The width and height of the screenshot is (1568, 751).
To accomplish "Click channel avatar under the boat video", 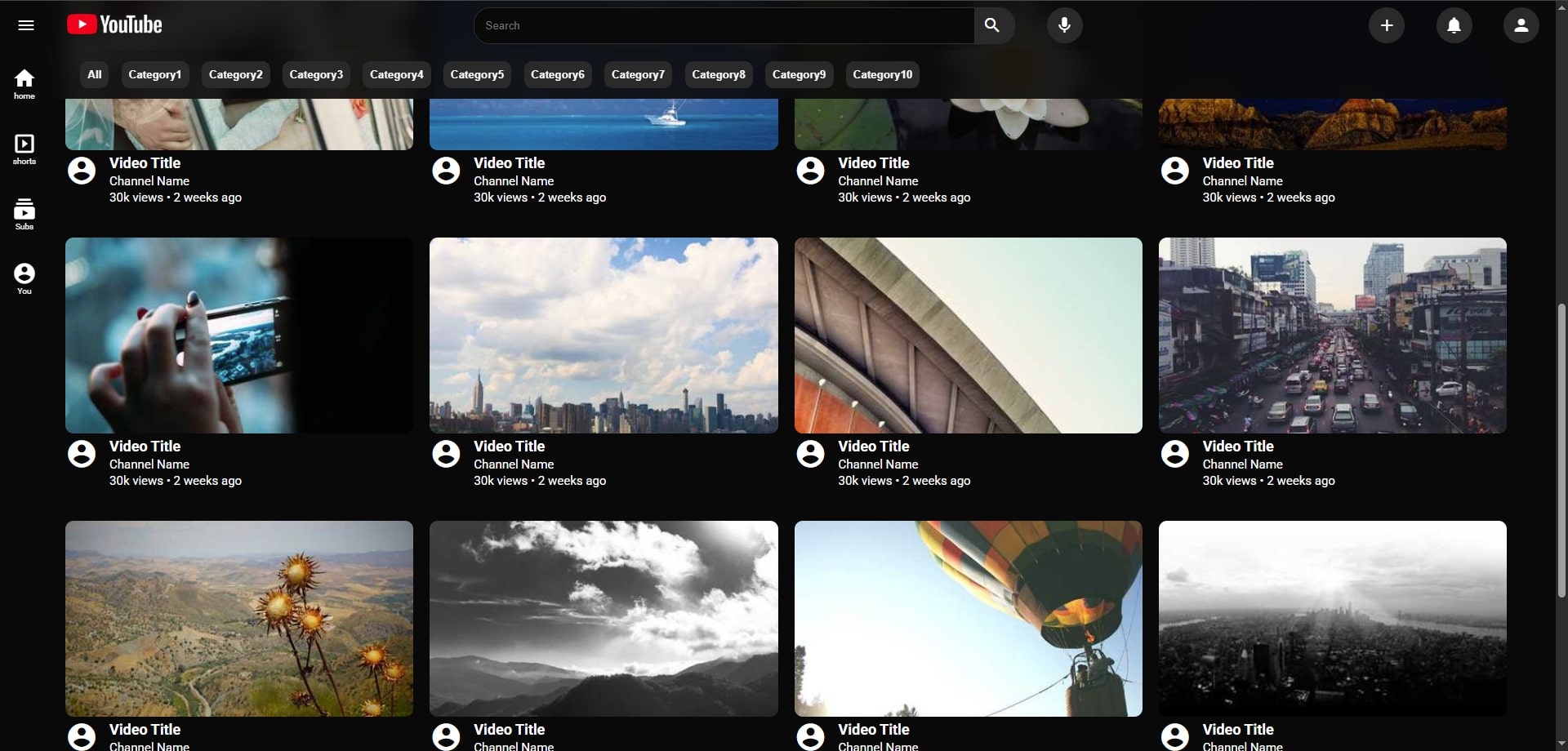I will click(446, 171).
